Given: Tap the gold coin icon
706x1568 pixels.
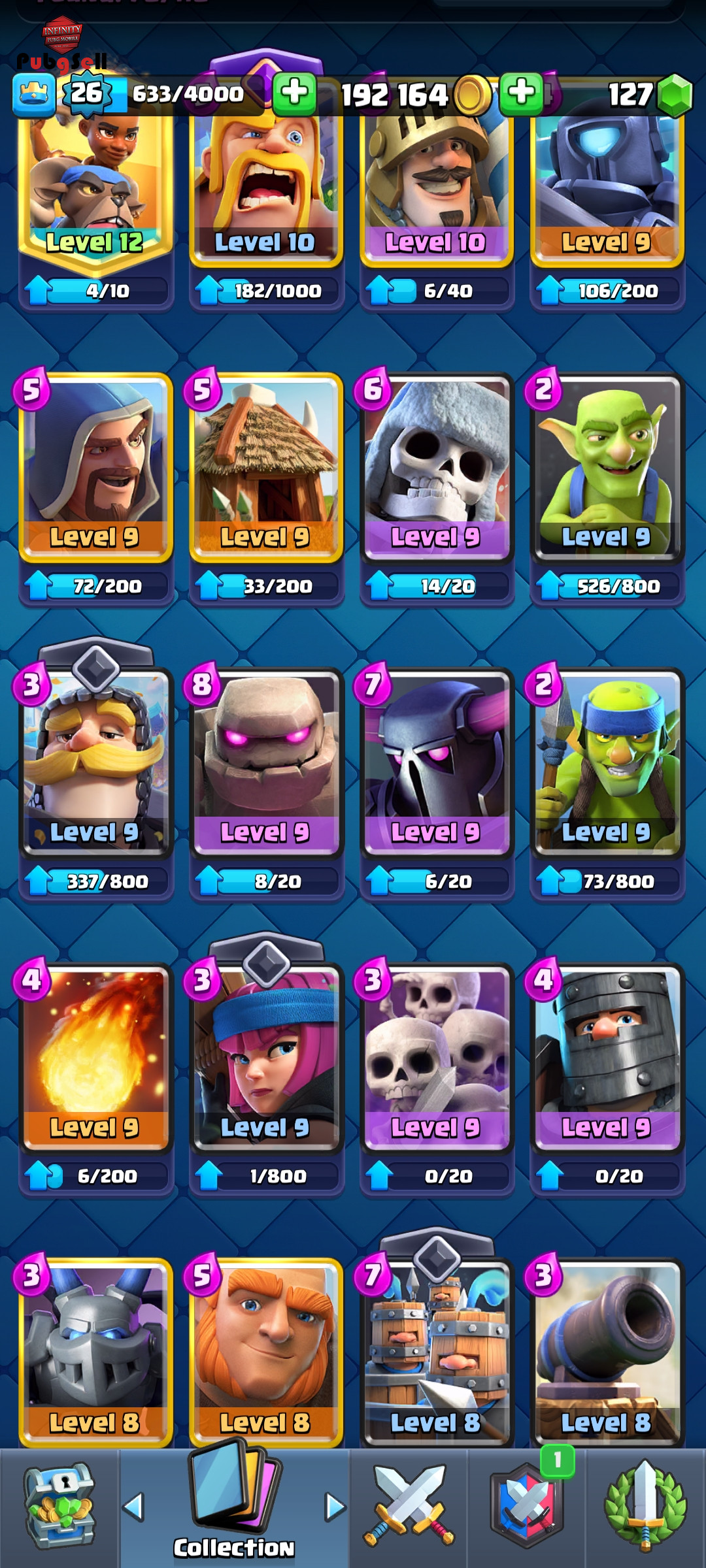Looking at the screenshot, I should click(472, 95).
